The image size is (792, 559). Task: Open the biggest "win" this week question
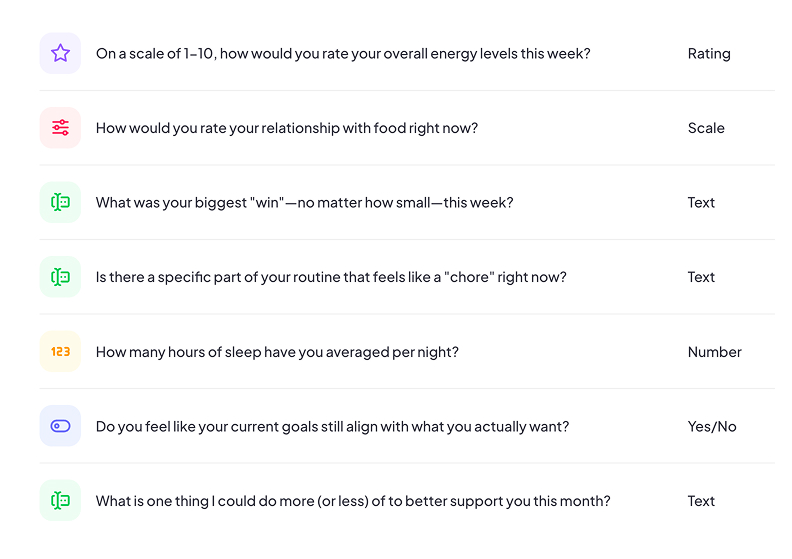click(304, 202)
